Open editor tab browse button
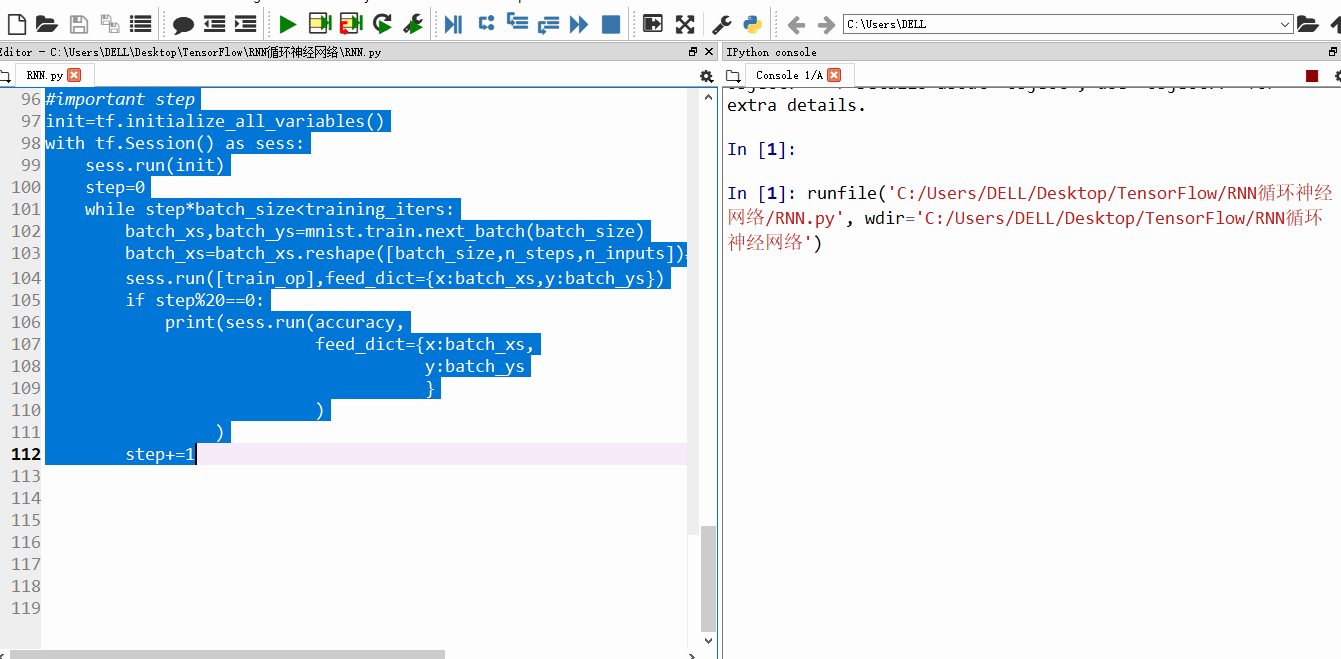This screenshot has width=1341, height=659. [5, 76]
